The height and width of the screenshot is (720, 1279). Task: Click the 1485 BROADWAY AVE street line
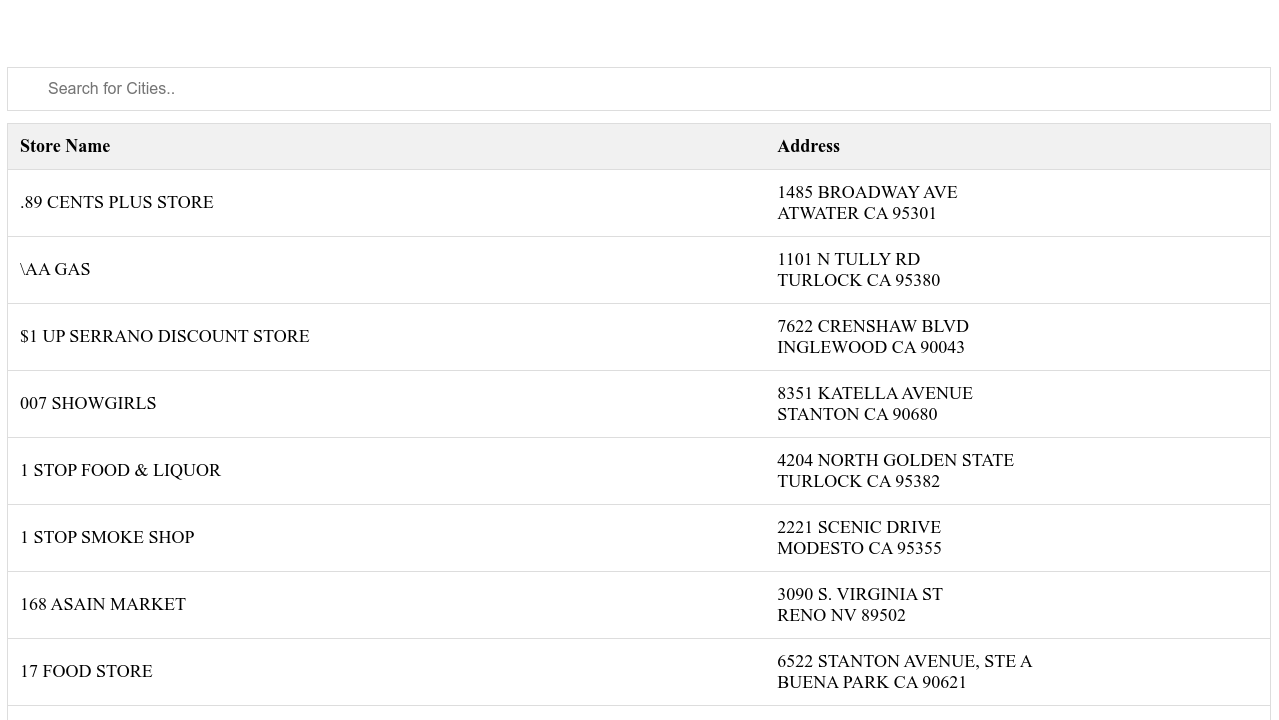pos(867,192)
